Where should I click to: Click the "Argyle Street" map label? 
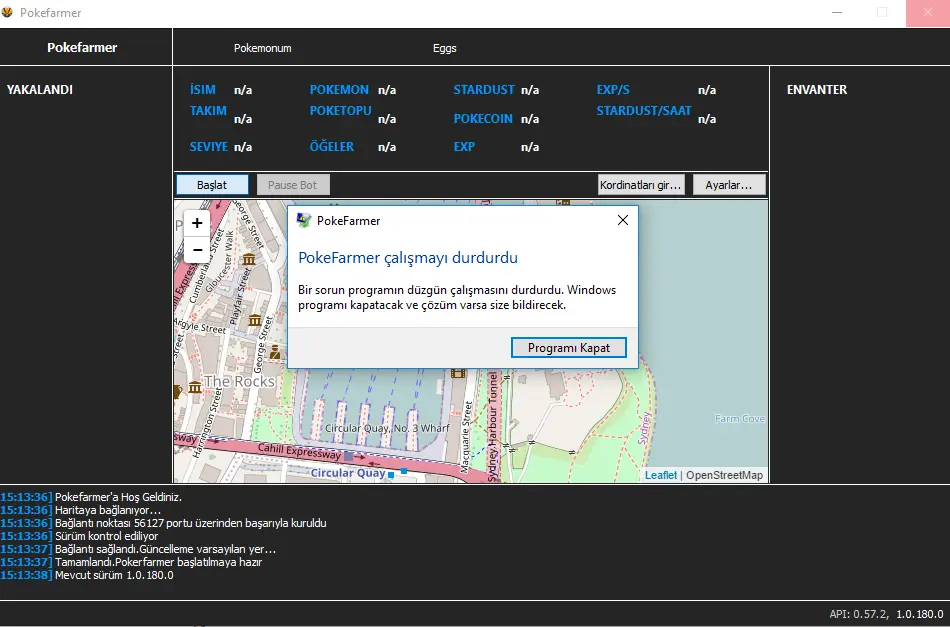(201, 326)
